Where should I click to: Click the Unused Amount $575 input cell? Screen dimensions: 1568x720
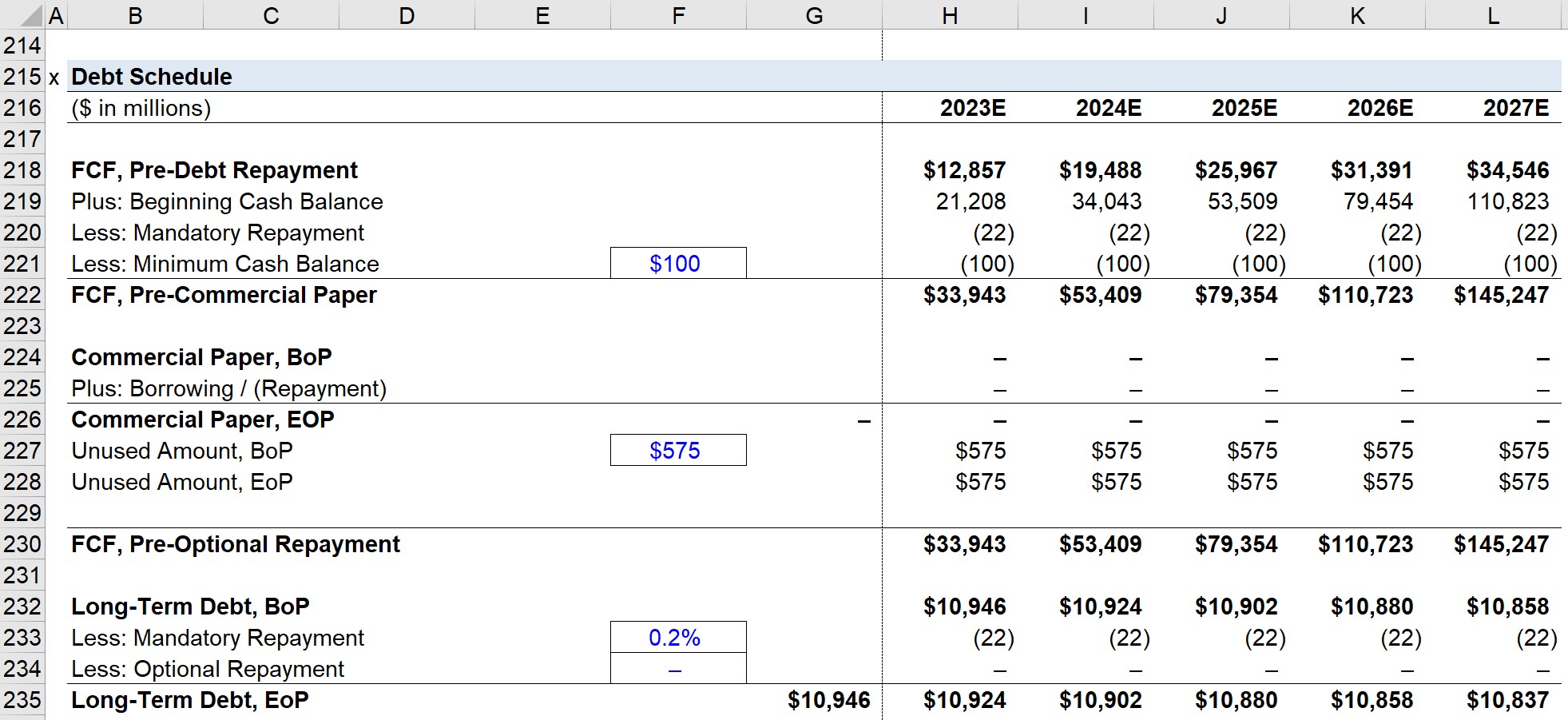(678, 451)
